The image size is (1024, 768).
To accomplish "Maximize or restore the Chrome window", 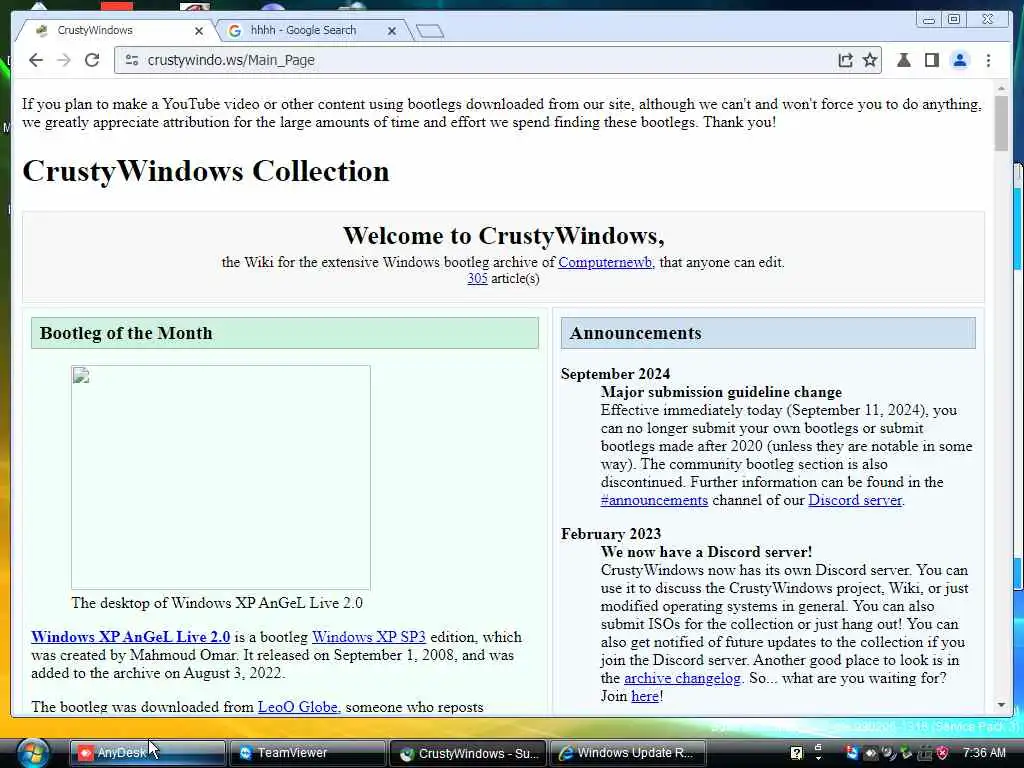I will pyautogui.click(x=954, y=20).
